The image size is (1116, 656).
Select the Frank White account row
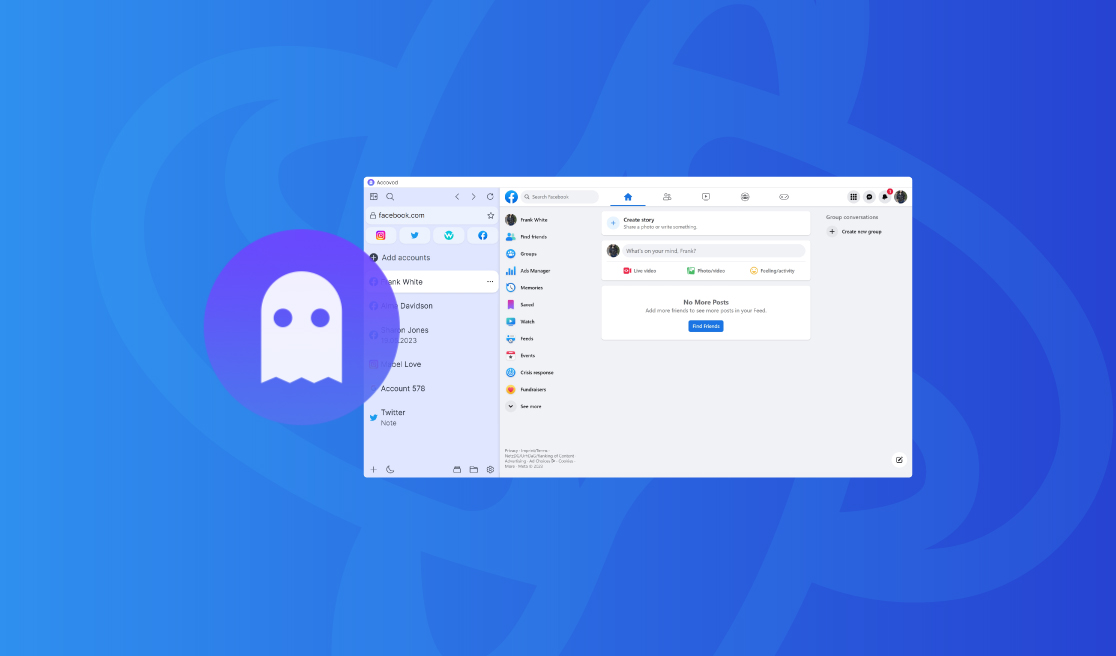(x=431, y=282)
